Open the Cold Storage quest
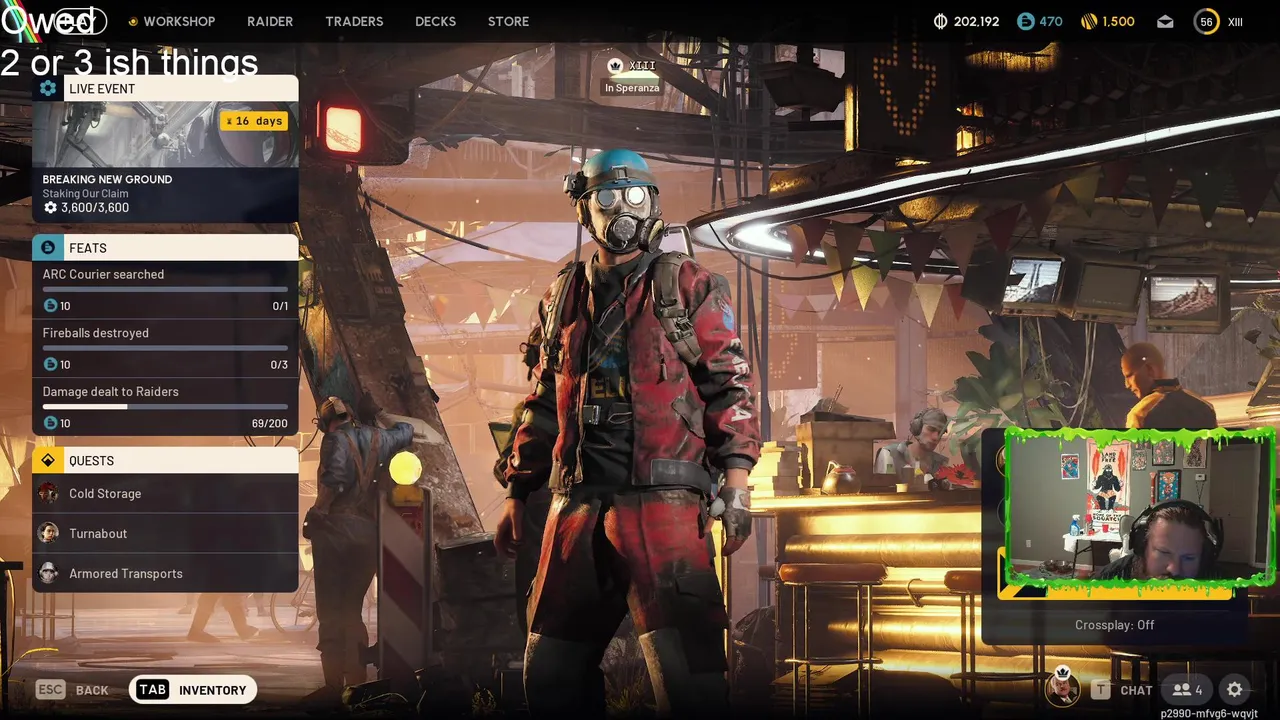 pyautogui.click(x=165, y=493)
